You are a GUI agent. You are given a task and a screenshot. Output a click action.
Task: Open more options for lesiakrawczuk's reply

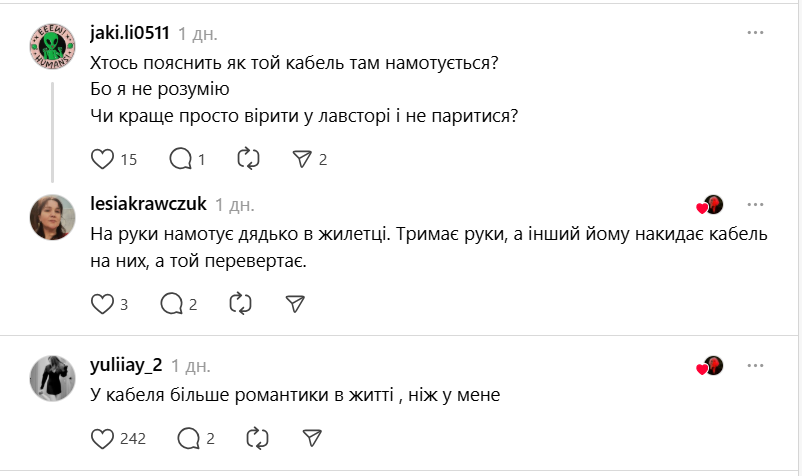point(756,204)
